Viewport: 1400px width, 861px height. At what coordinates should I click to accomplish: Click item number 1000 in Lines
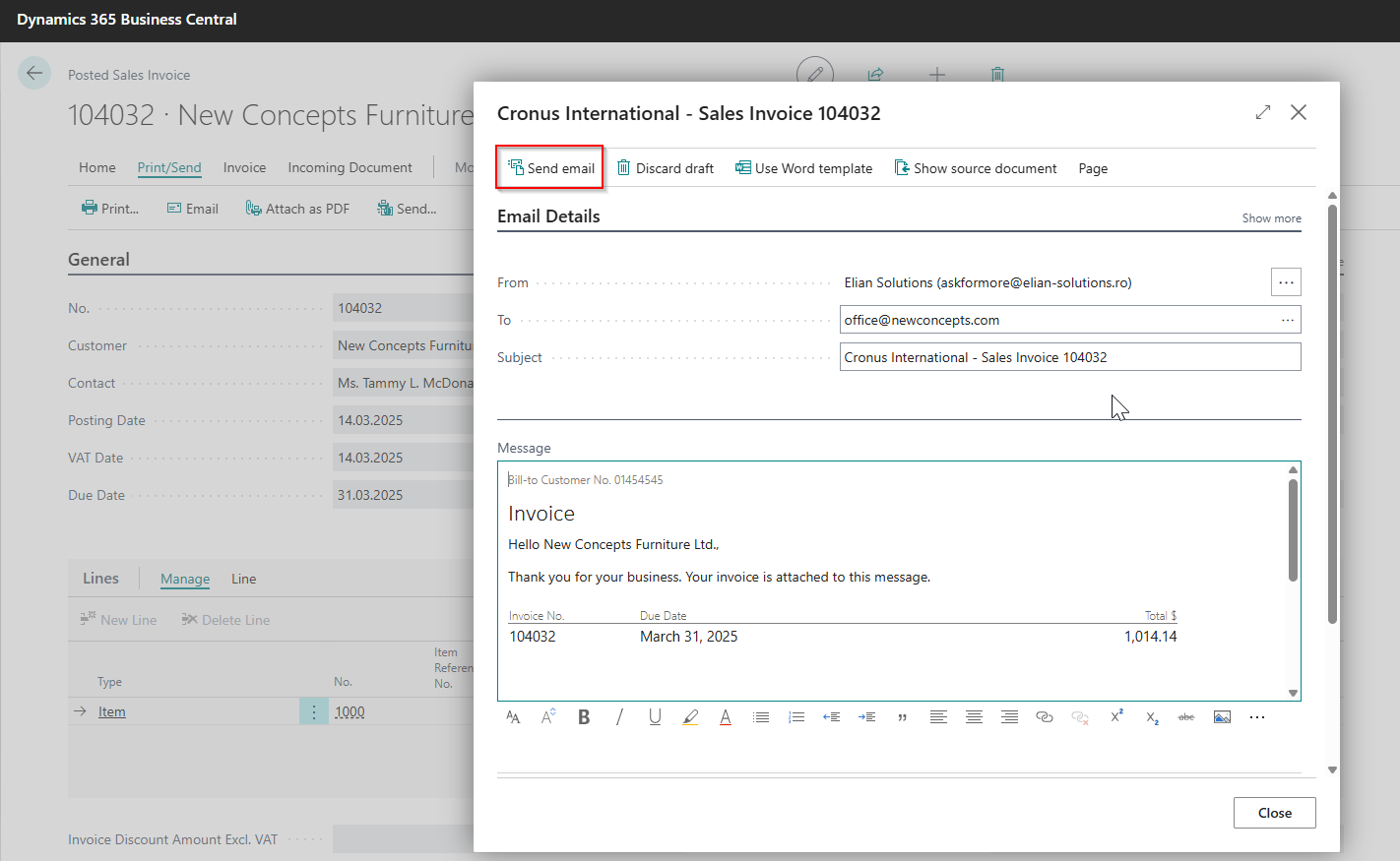coord(350,711)
